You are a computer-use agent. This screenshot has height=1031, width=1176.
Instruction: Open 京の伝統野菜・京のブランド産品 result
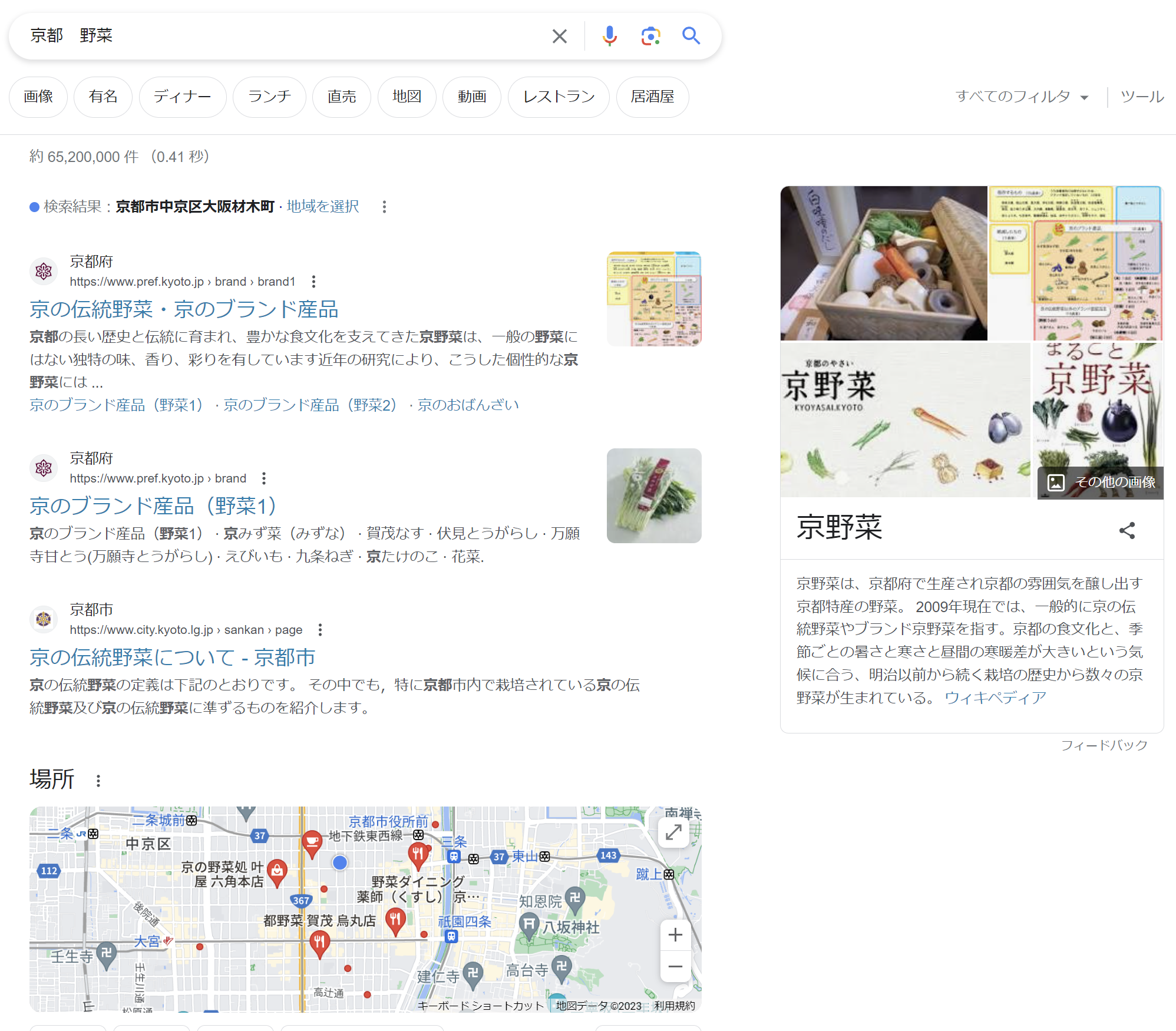tap(184, 309)
